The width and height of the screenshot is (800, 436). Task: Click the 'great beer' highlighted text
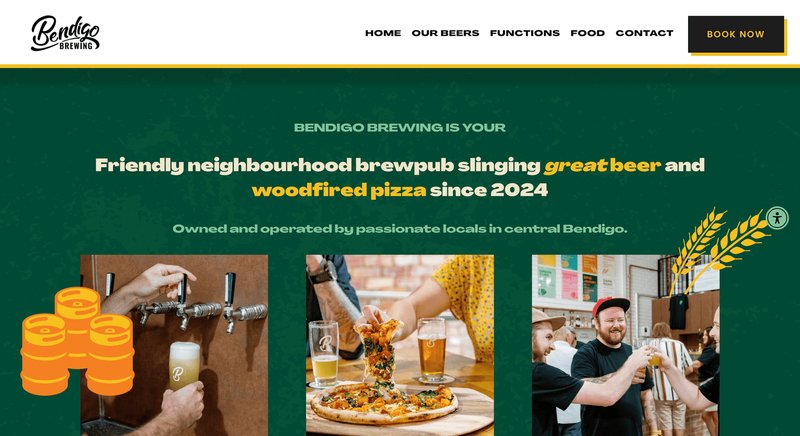(x=602, y=165)
